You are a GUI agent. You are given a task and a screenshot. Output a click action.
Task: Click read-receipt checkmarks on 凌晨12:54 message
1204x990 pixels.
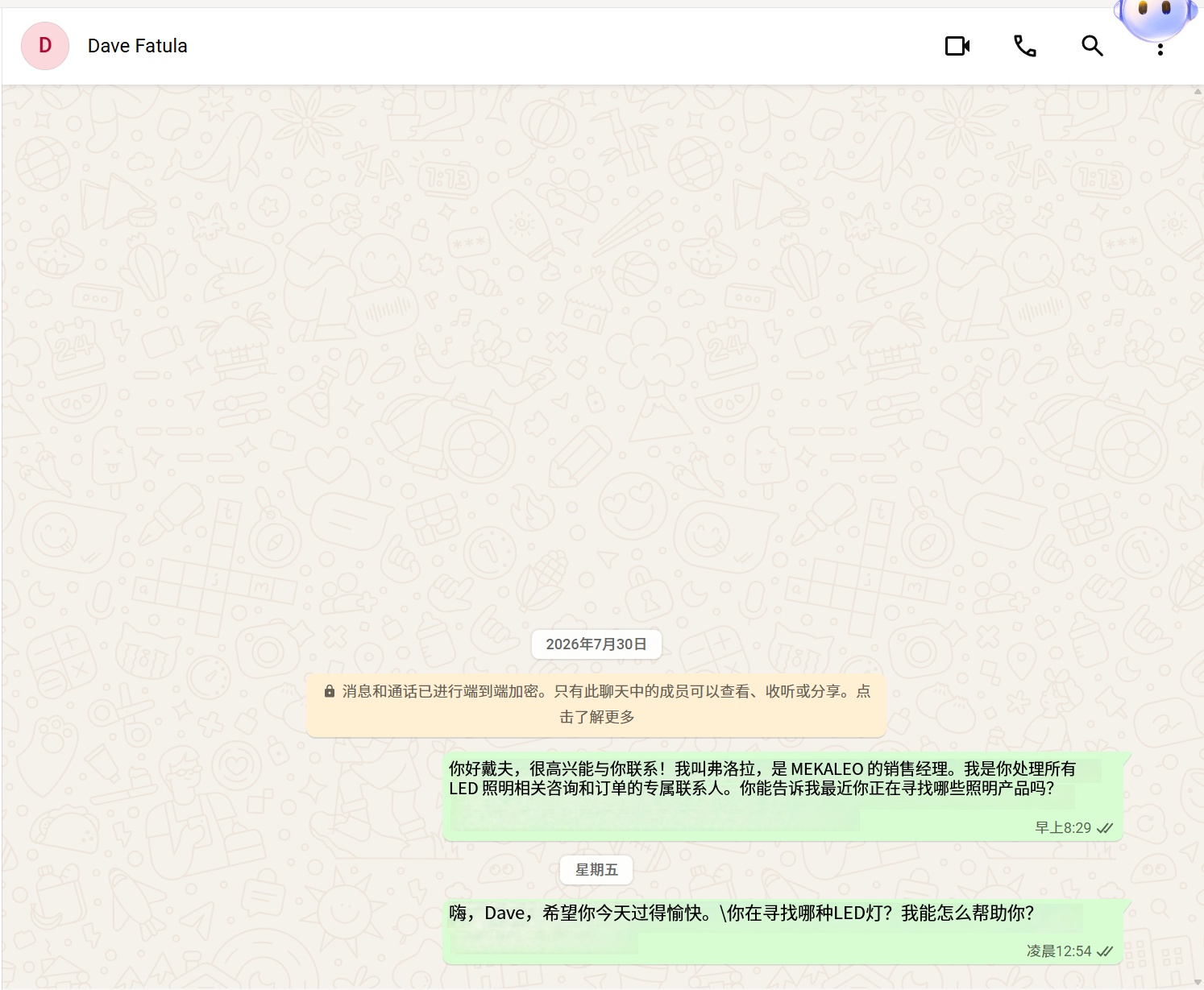[x=1105, y=951]
